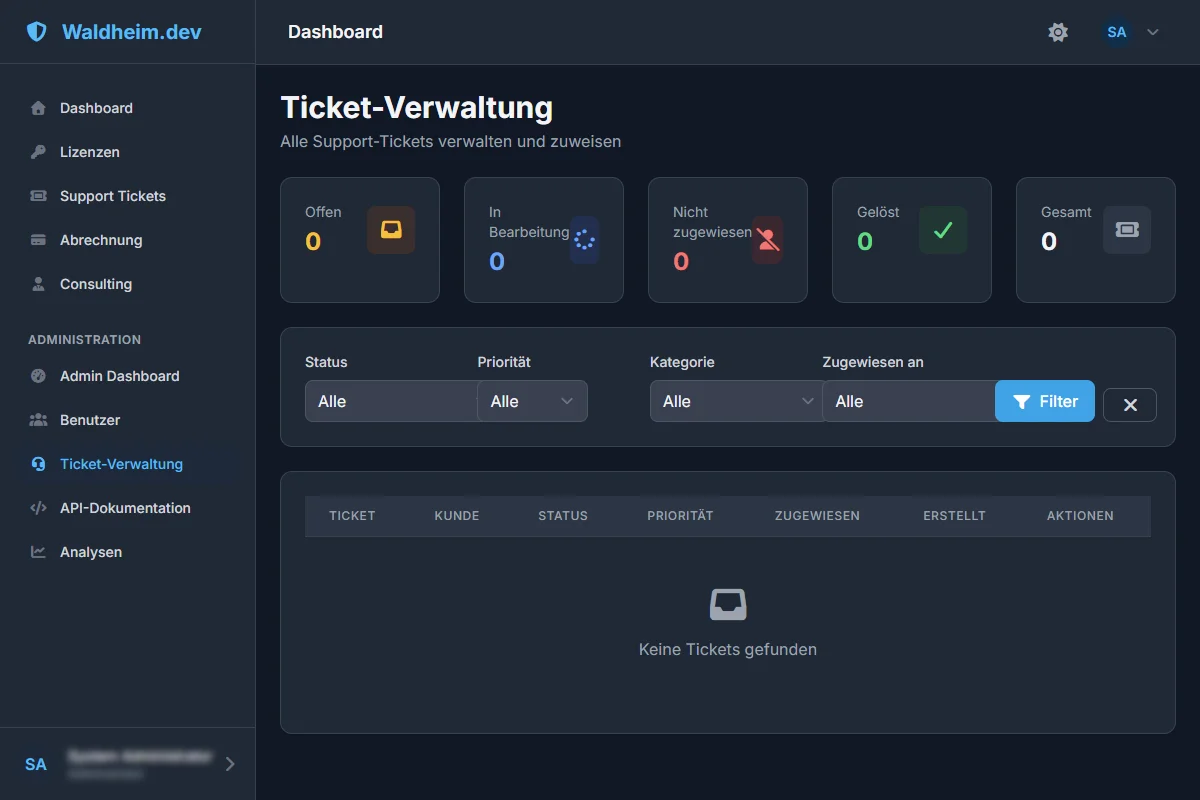Open the System Administrator profile at sidebar bottom
Viewport: 1200px width, 800px height.
(x=128, y=764)
